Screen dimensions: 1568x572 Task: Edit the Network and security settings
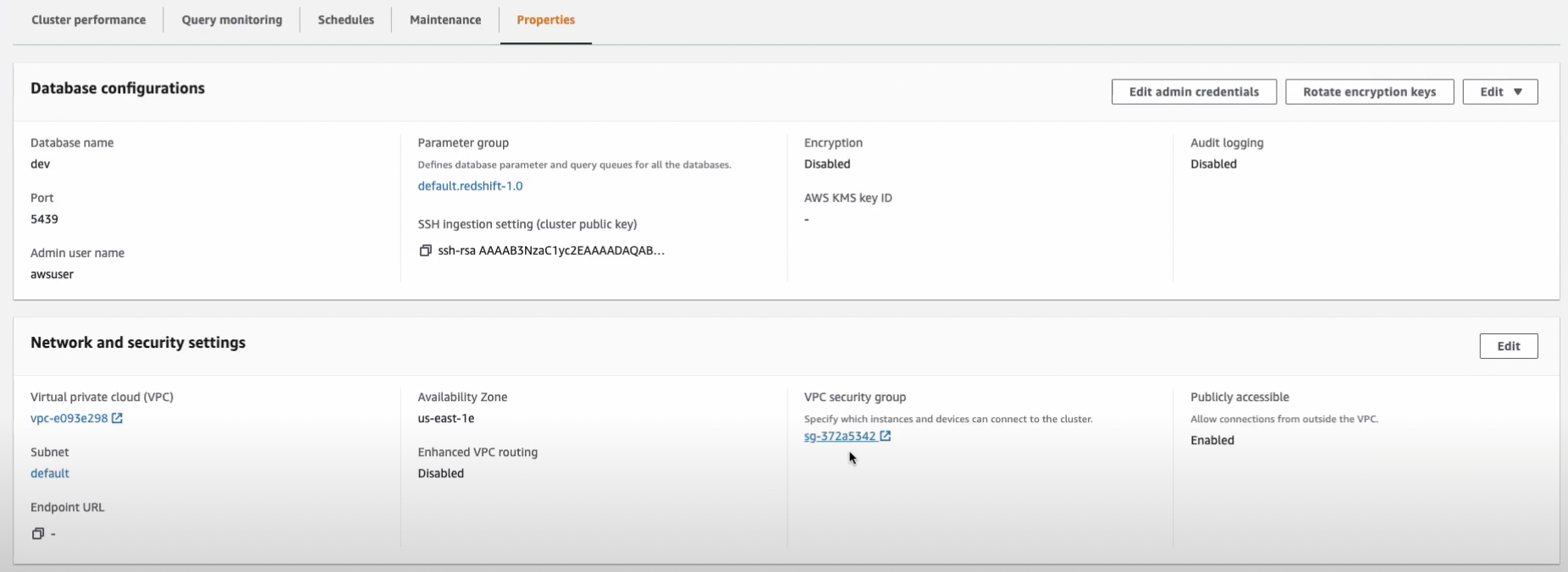(x=1508, y=346)
